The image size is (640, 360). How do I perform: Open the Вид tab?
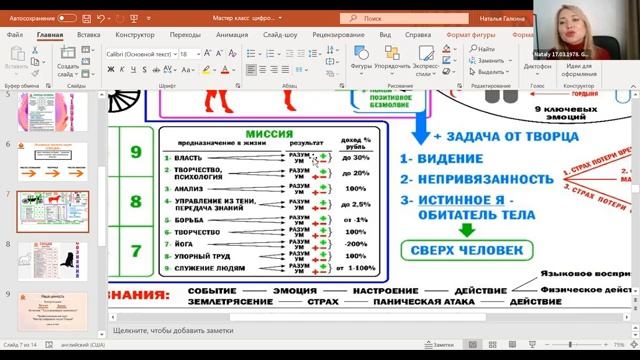(x=385, y=35)
